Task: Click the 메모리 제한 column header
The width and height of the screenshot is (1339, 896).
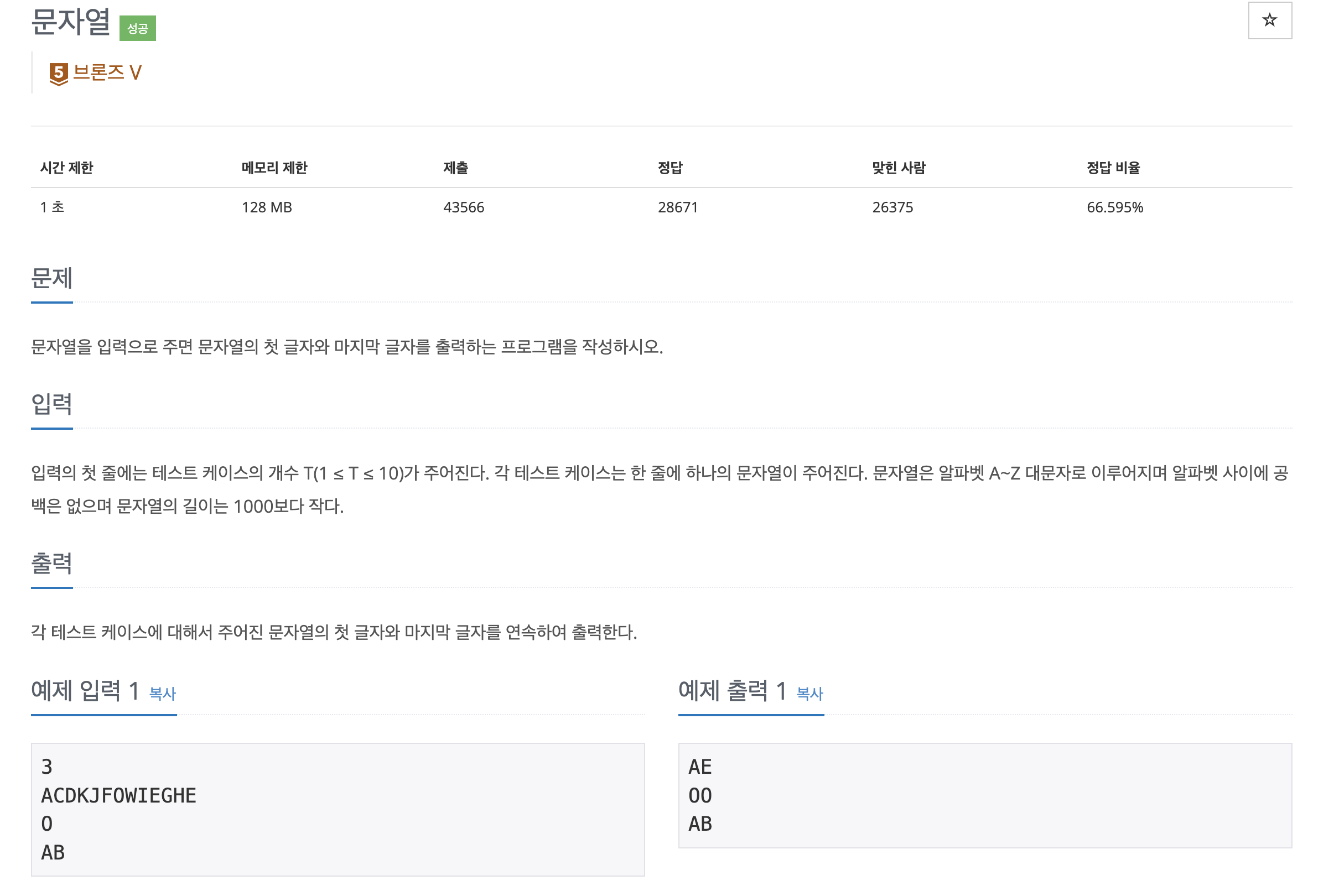Action: tap(274, 168)
